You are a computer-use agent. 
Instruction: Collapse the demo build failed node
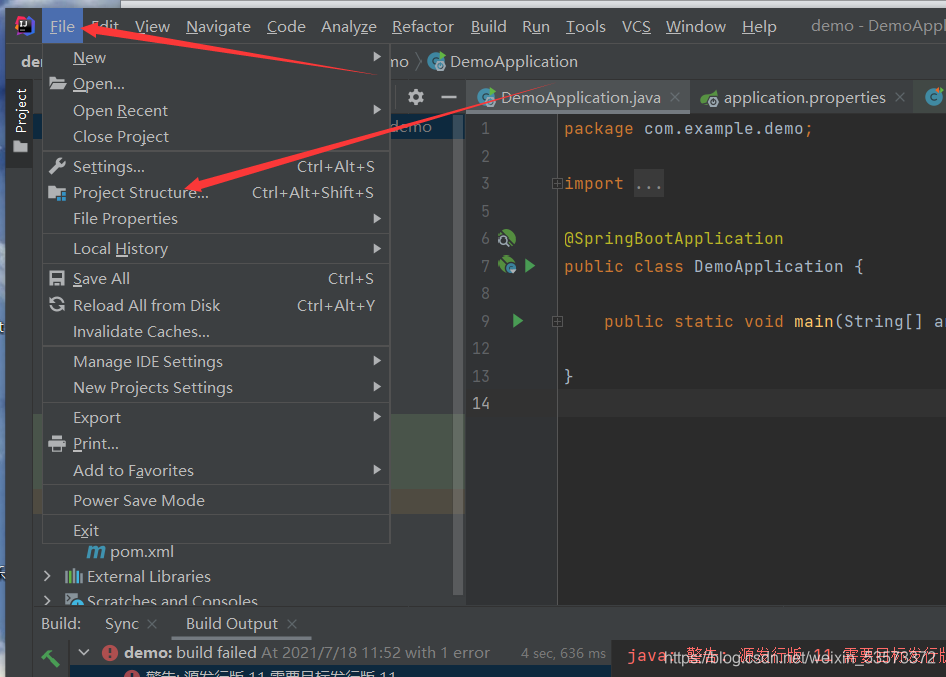point(84,652)
